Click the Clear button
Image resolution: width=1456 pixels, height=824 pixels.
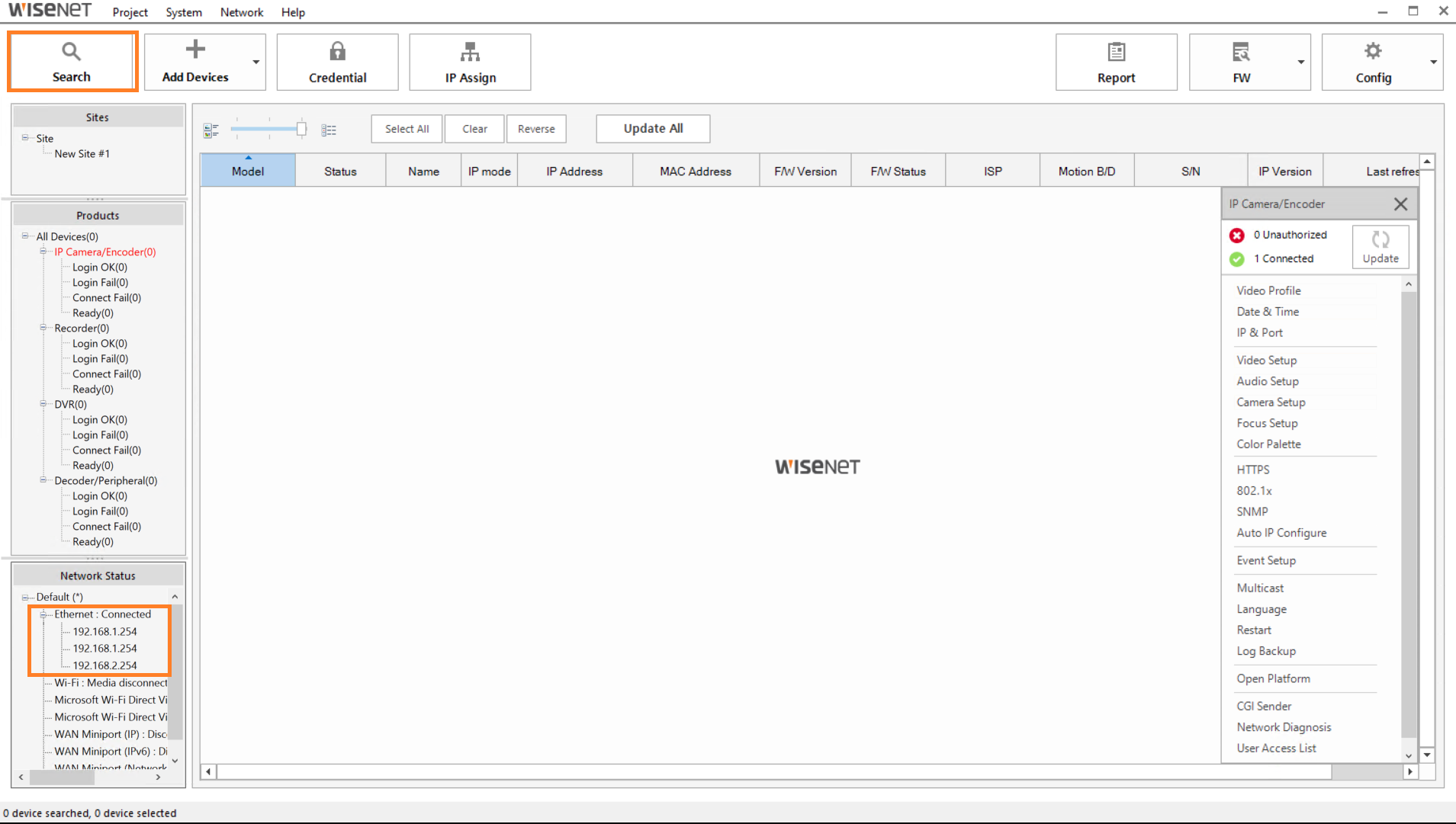[x=474, y=129]
